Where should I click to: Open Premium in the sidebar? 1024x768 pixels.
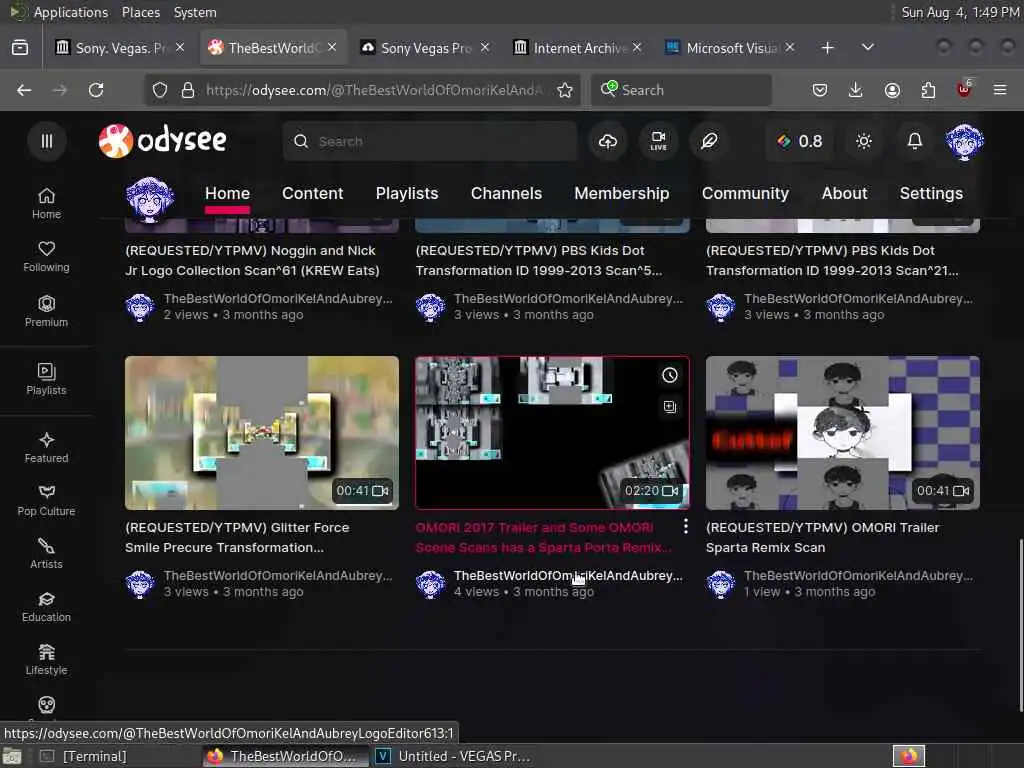coord(46,312)
